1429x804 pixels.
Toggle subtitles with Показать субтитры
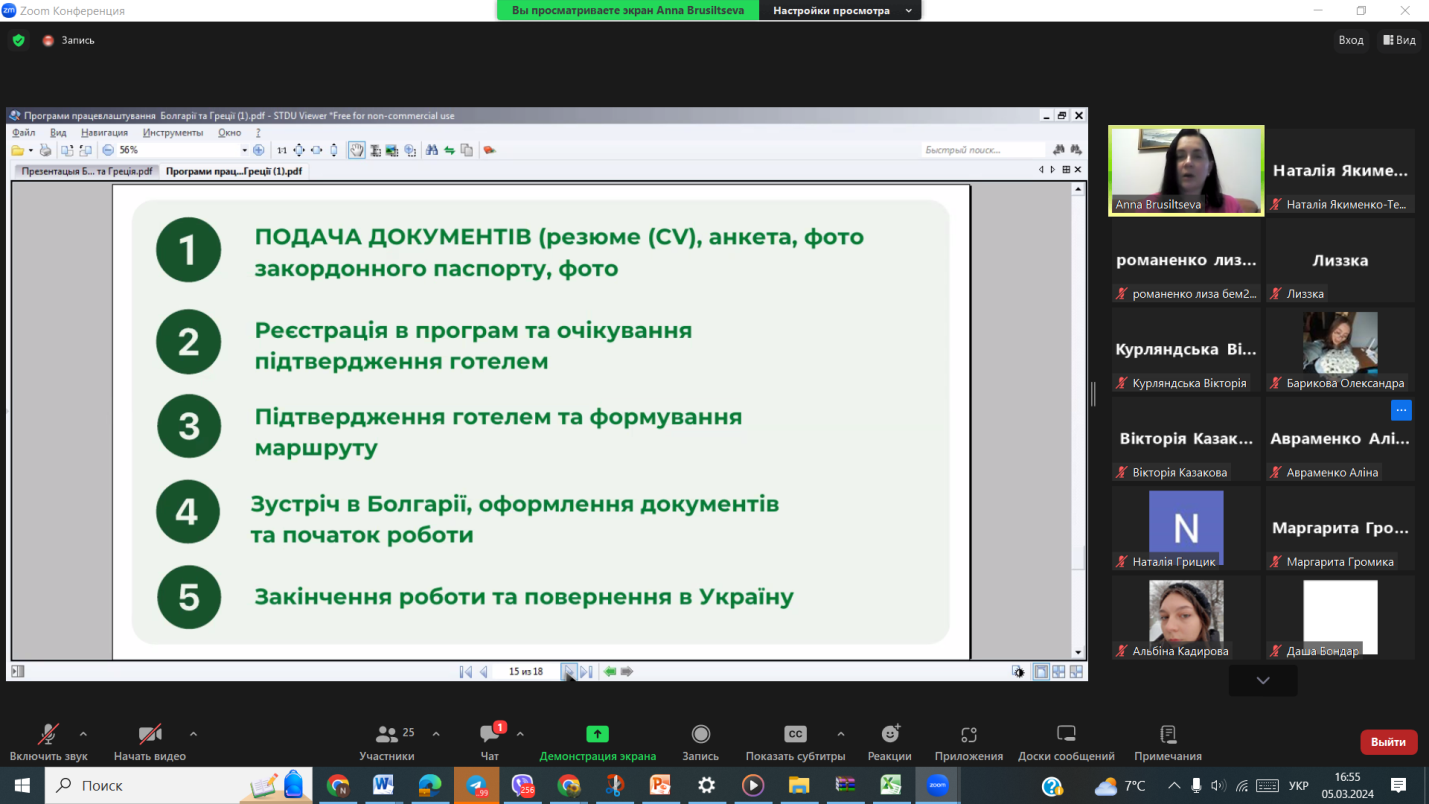click(795, 741)
